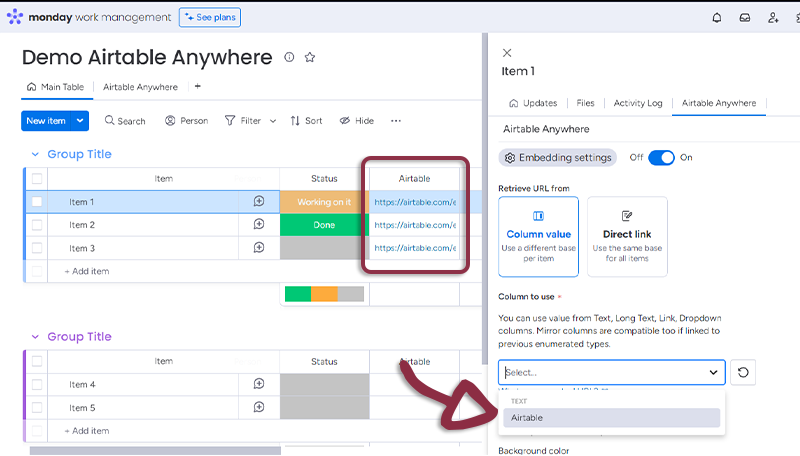Open the Airtable Anywhere board view tab
The height and width of the screenshot is (456, 800).
[x=140, y=87]
